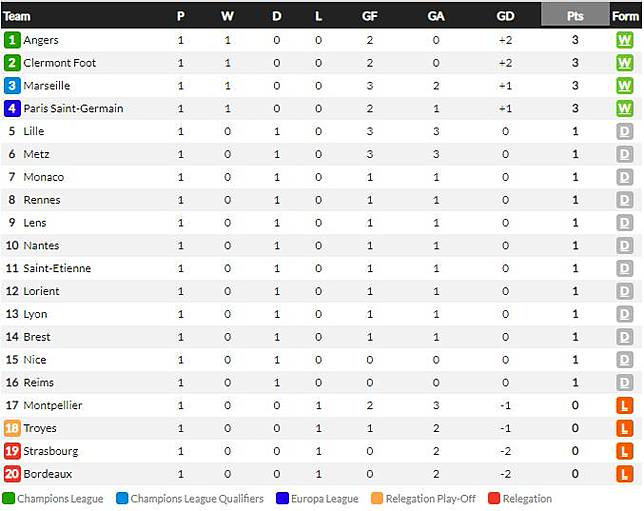Click the light-blue position 3 badge

click(12, 86)
